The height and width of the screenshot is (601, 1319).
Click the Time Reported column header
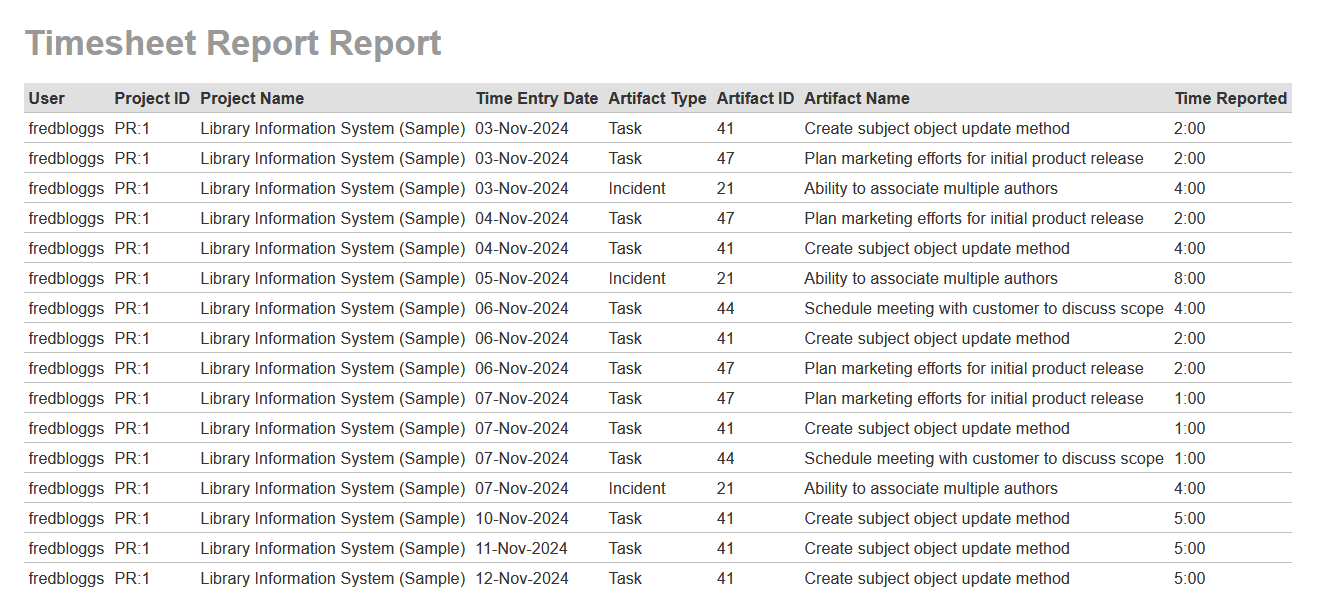pyautogui.click(x=1230, y=98)
